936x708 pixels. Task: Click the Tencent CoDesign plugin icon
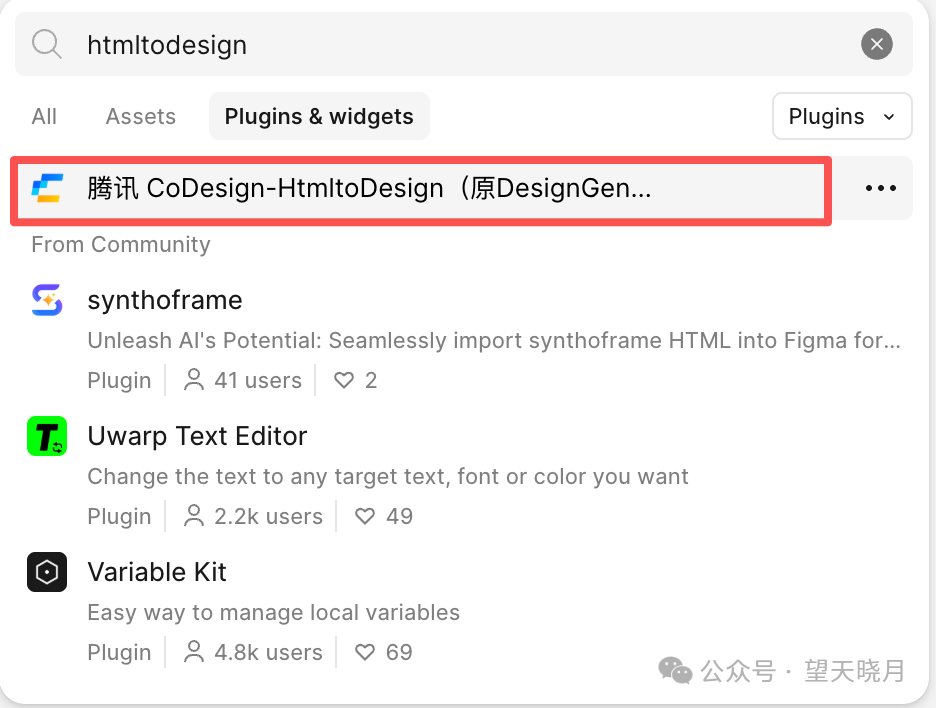47,188
